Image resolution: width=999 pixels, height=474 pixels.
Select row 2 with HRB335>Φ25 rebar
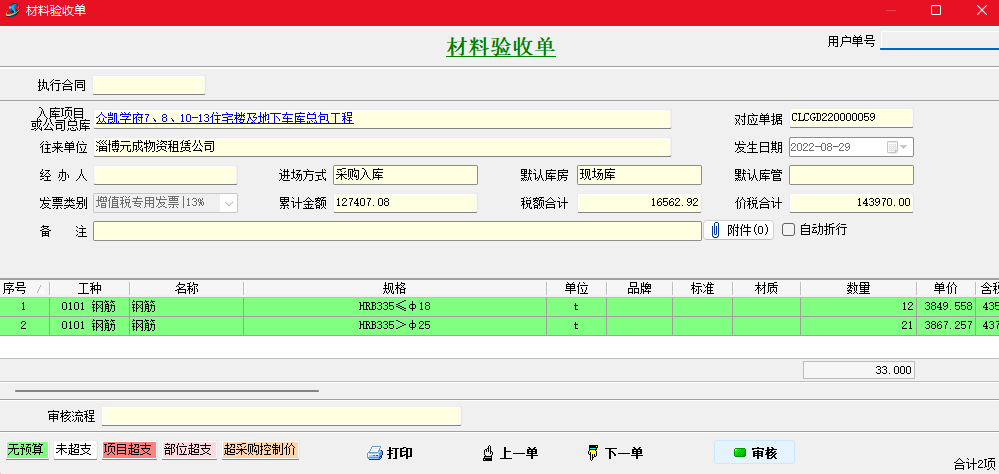[394, 326]
